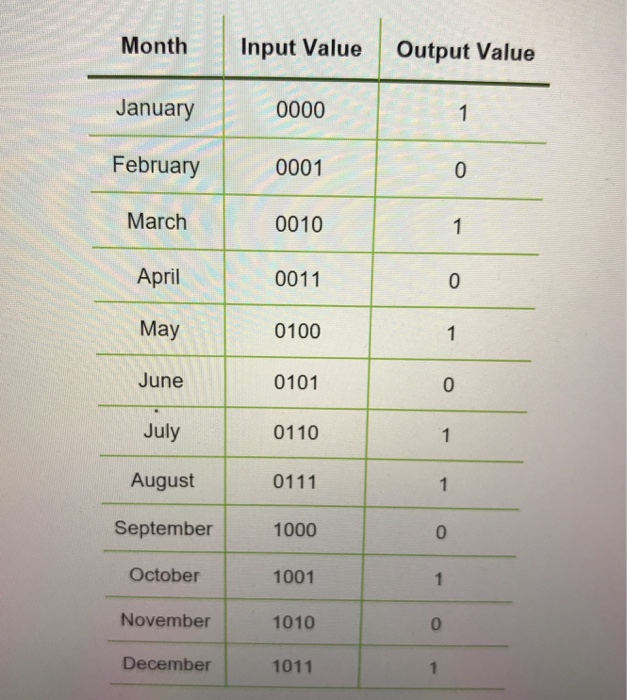Select the 0010 input value for March
Screen dimensions: 627x700
tap(299, 224)
